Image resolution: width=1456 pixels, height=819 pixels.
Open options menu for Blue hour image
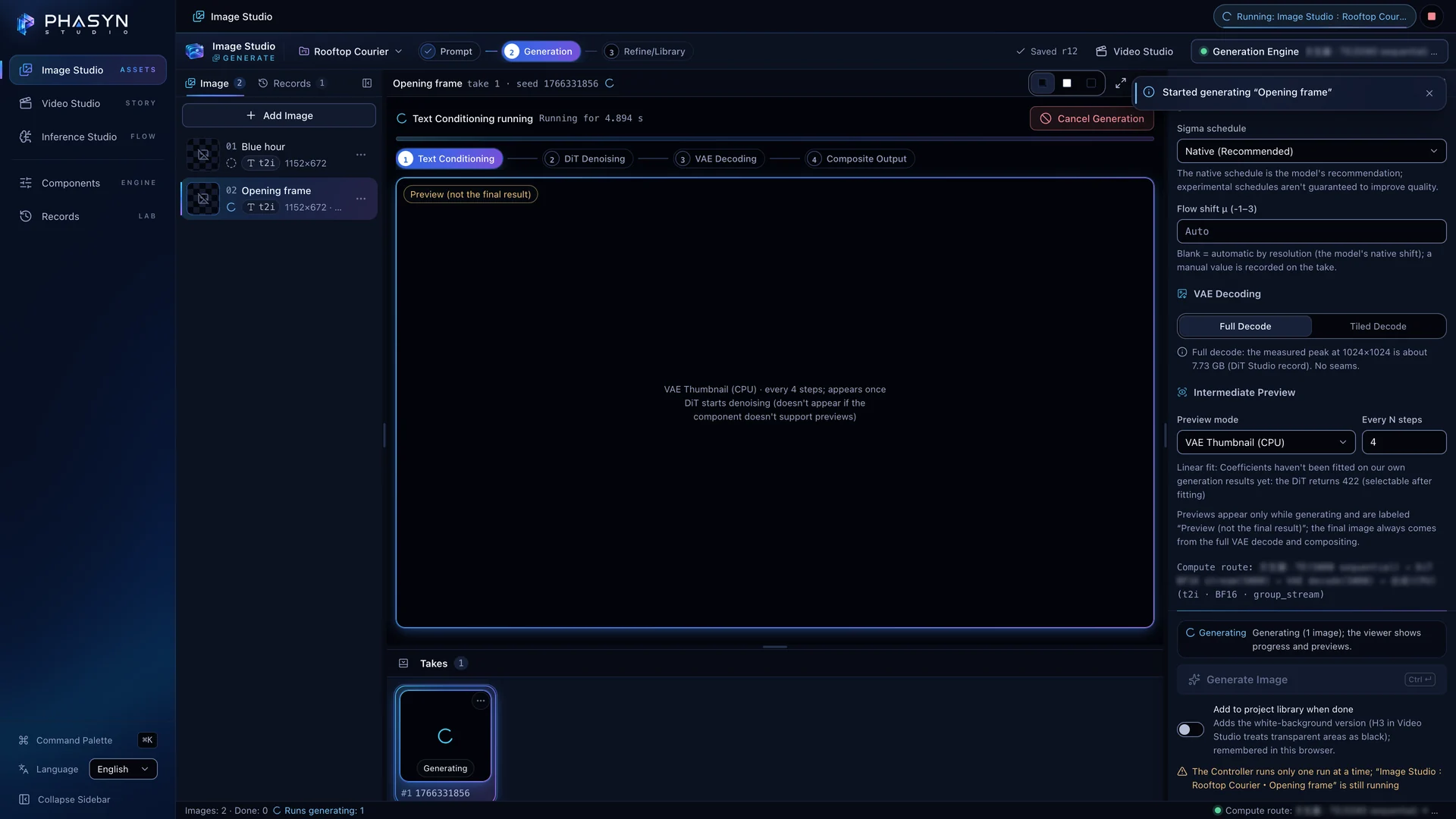point(361,155)
